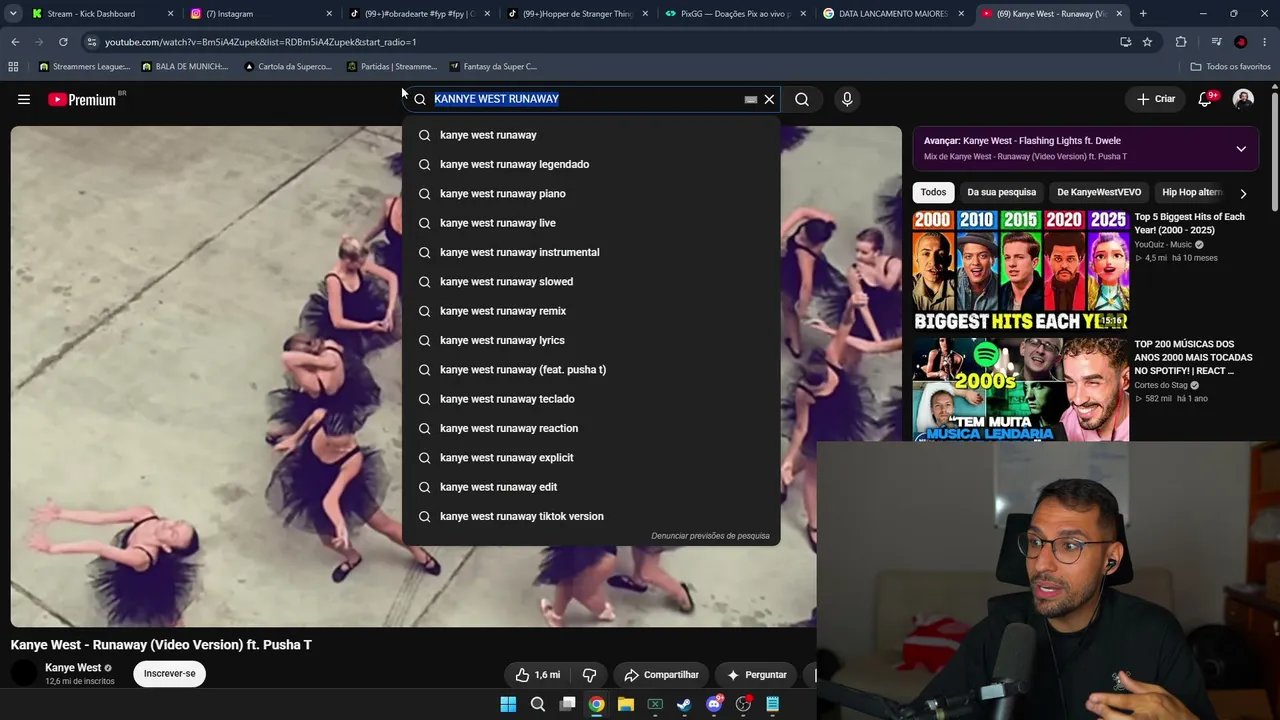Viewport: 1280px width, 720px height.
Task: Open 'TOP 200 MÚSICAS DOS ANOS 2000' video thumbnail
Action: point(1021,390)
